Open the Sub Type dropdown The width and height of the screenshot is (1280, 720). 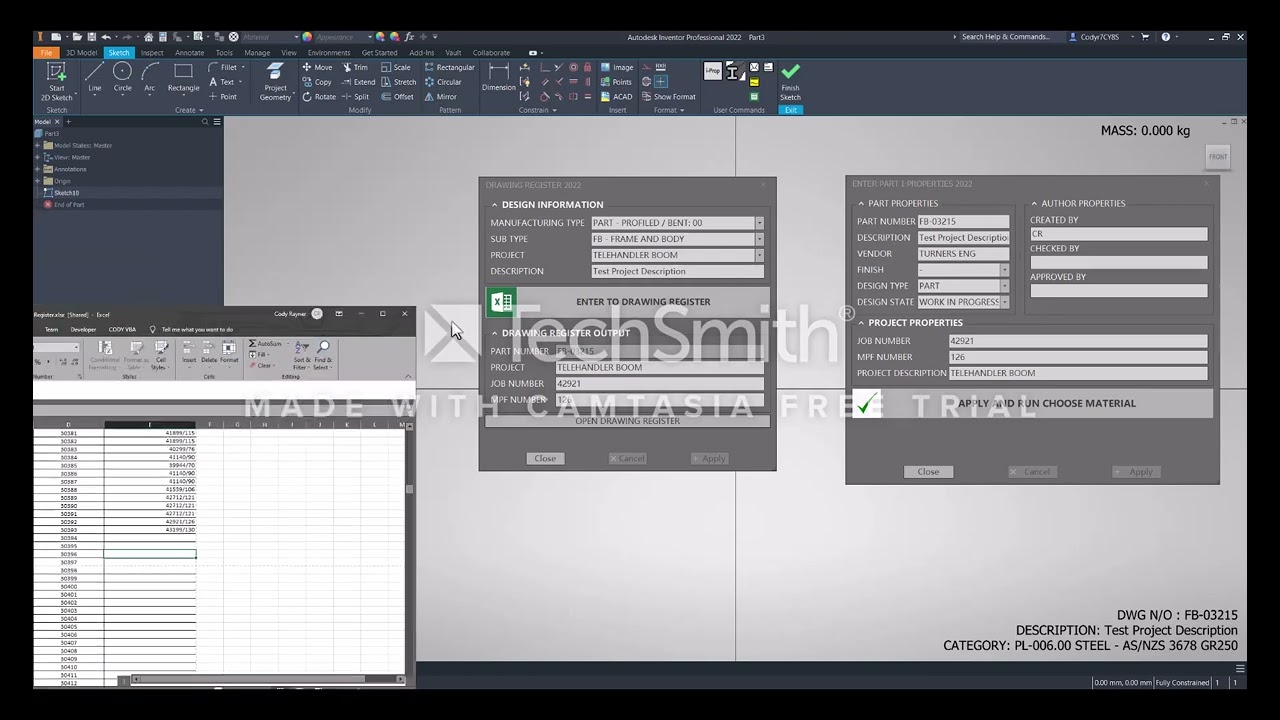coord(759,239)
